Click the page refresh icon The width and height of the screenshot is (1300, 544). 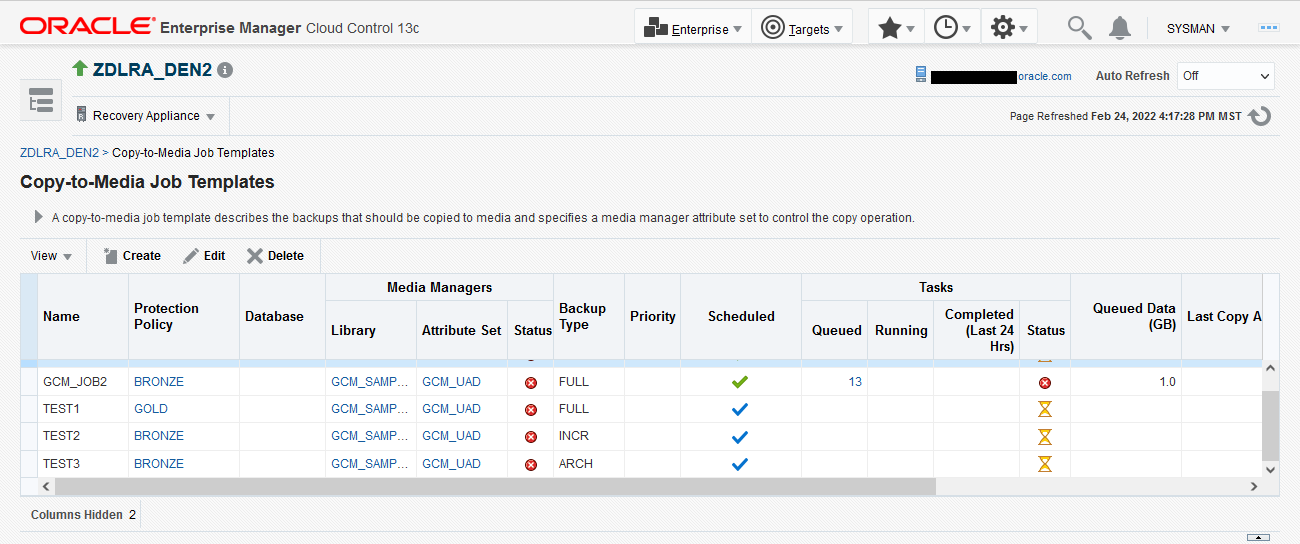1260,116
